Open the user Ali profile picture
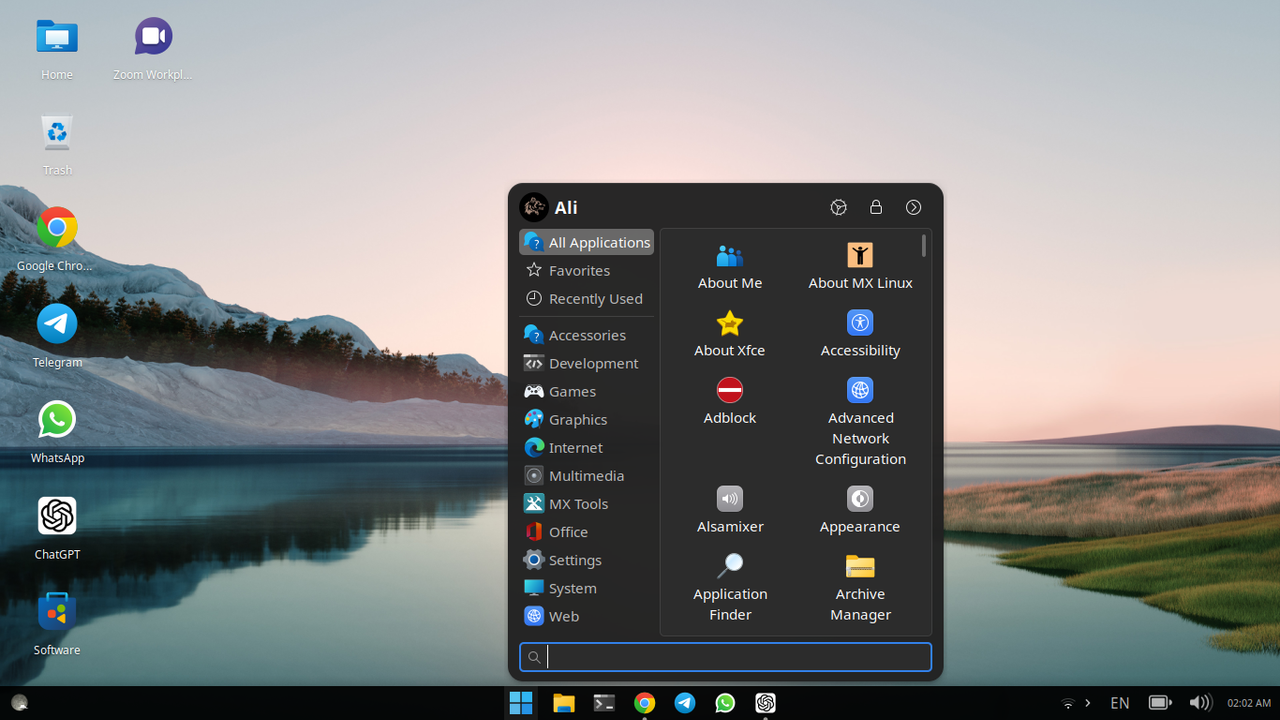1280x720 pixels. 534,207
